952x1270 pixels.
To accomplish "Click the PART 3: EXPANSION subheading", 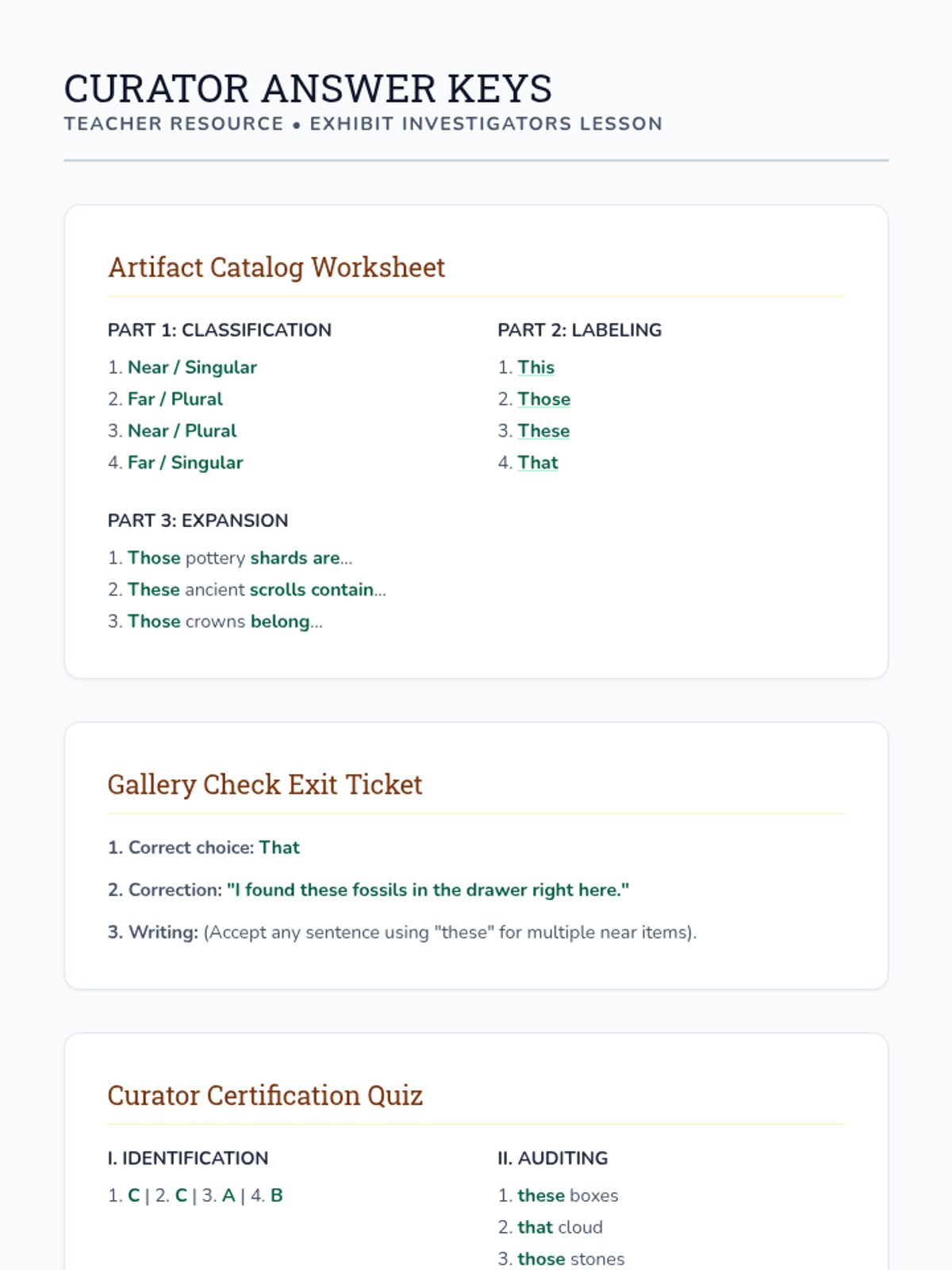I will [198, 521].
